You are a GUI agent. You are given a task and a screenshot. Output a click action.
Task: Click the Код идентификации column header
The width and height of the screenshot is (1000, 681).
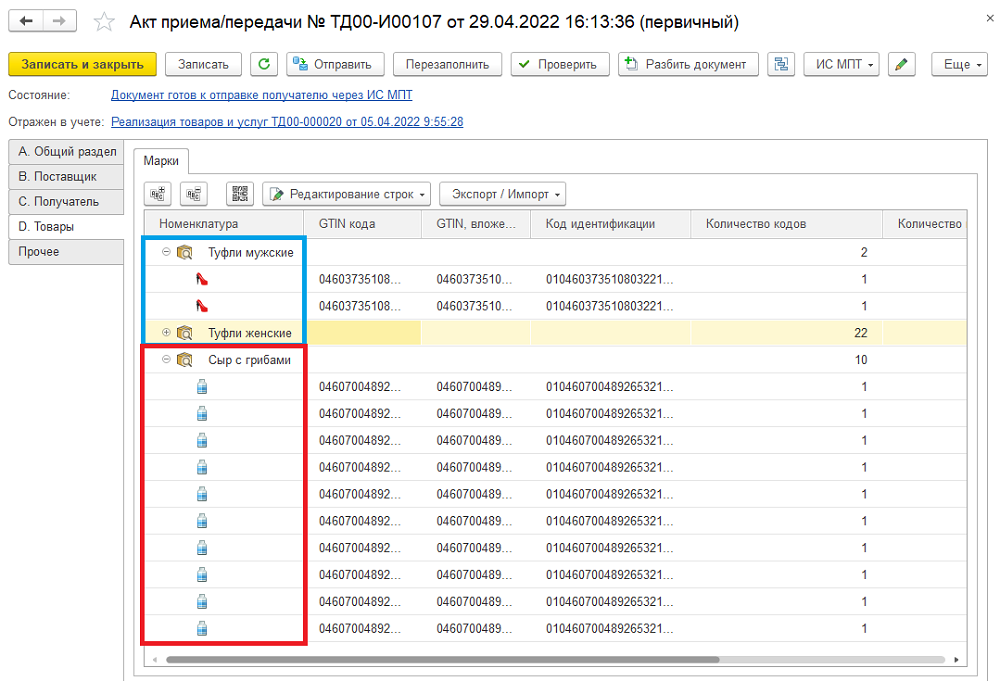[610, 224]
